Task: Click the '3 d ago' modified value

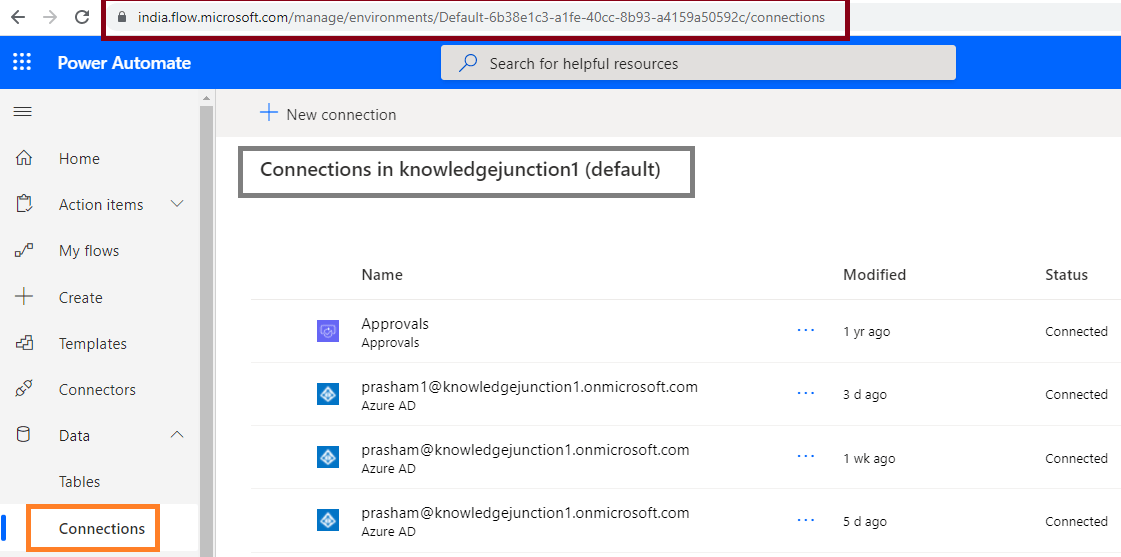Action: click(x=864, y=395)
